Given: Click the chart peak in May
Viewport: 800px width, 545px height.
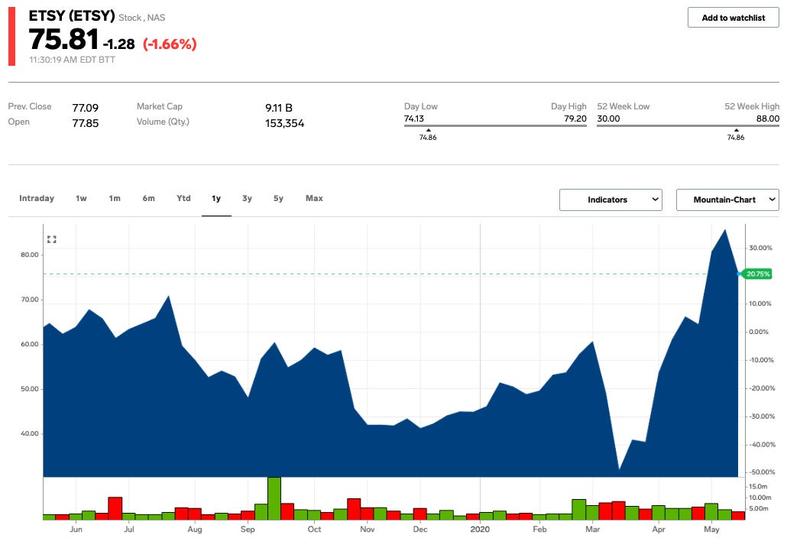Looking at the screenshot, I should 725,231.
